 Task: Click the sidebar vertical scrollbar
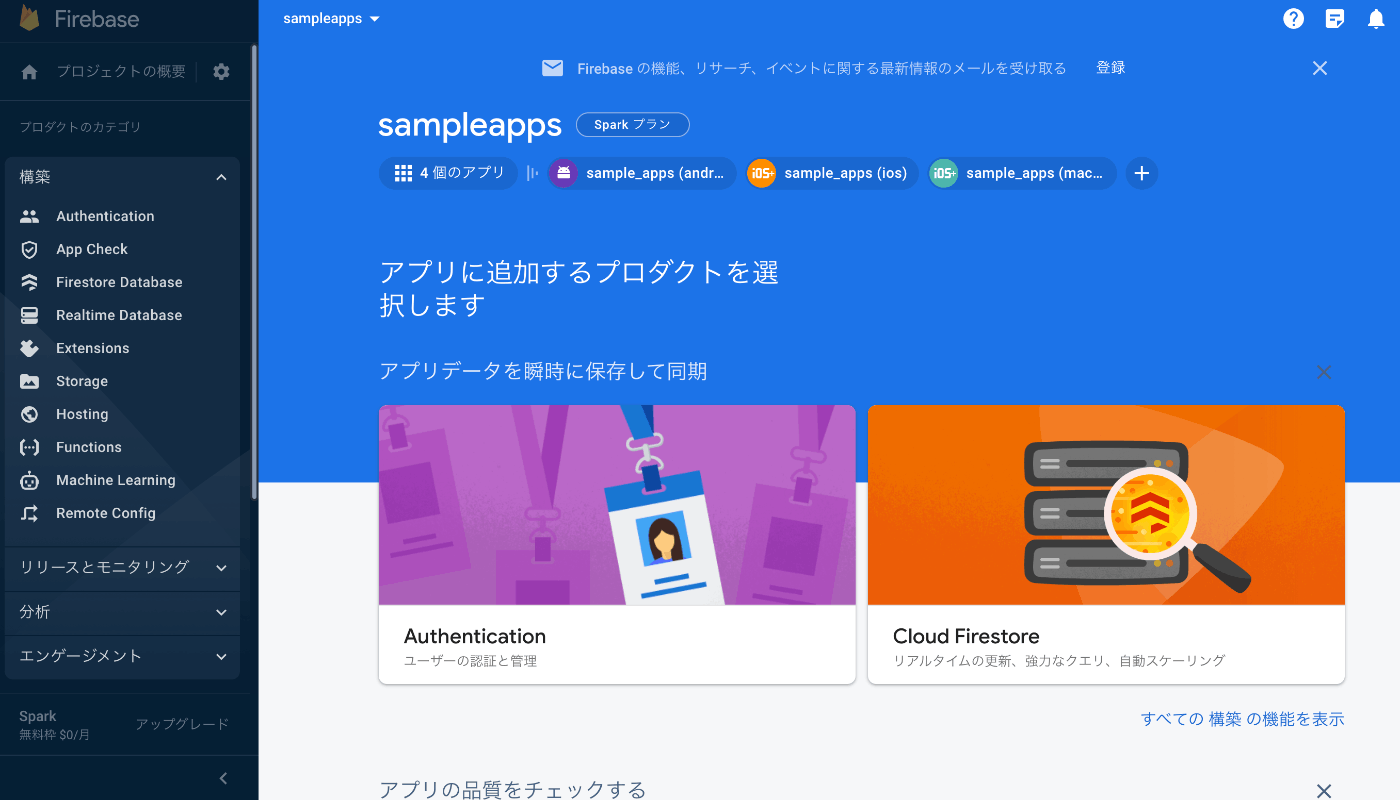click(x=254, y=270)
